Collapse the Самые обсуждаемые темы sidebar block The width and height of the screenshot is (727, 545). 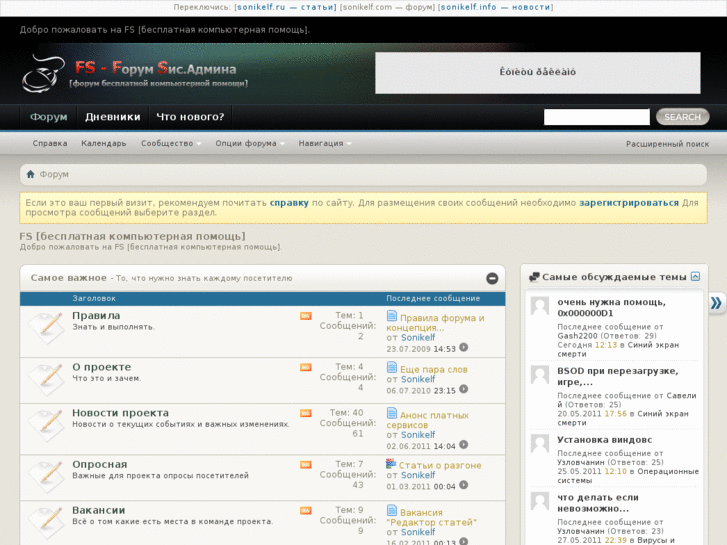tap(695, 276)
